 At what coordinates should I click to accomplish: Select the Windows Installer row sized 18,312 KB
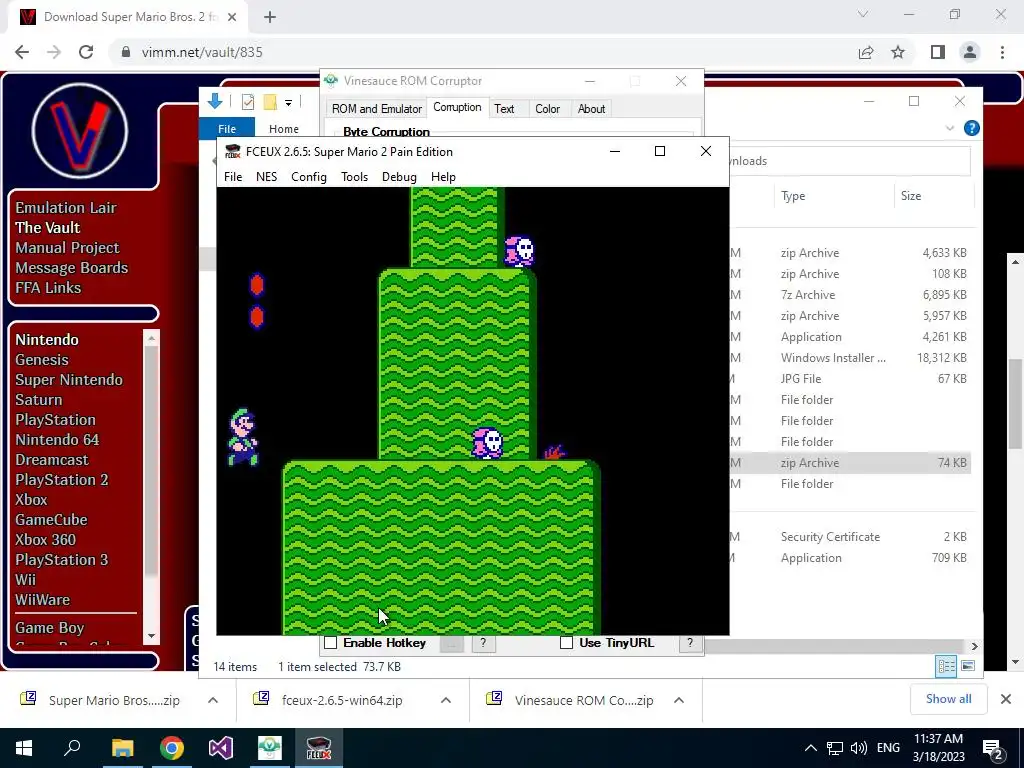[850, 358]
